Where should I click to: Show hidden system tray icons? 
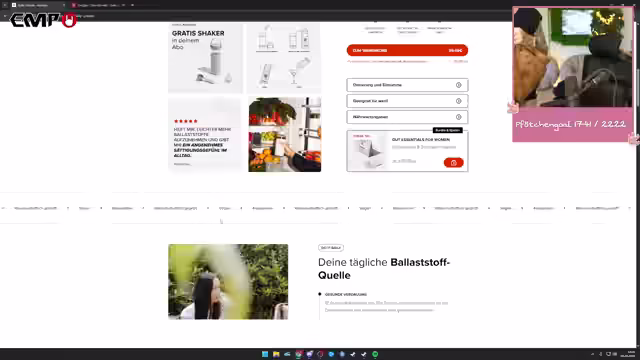coord(592,354)
